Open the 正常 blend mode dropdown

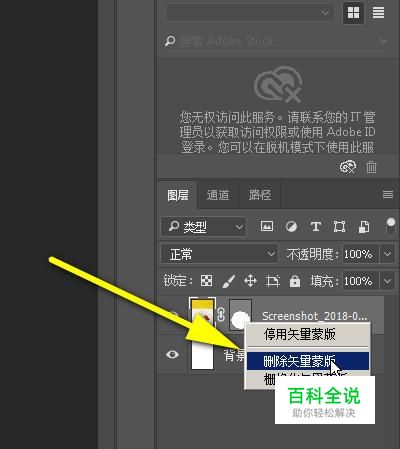(x=219, y=254)
